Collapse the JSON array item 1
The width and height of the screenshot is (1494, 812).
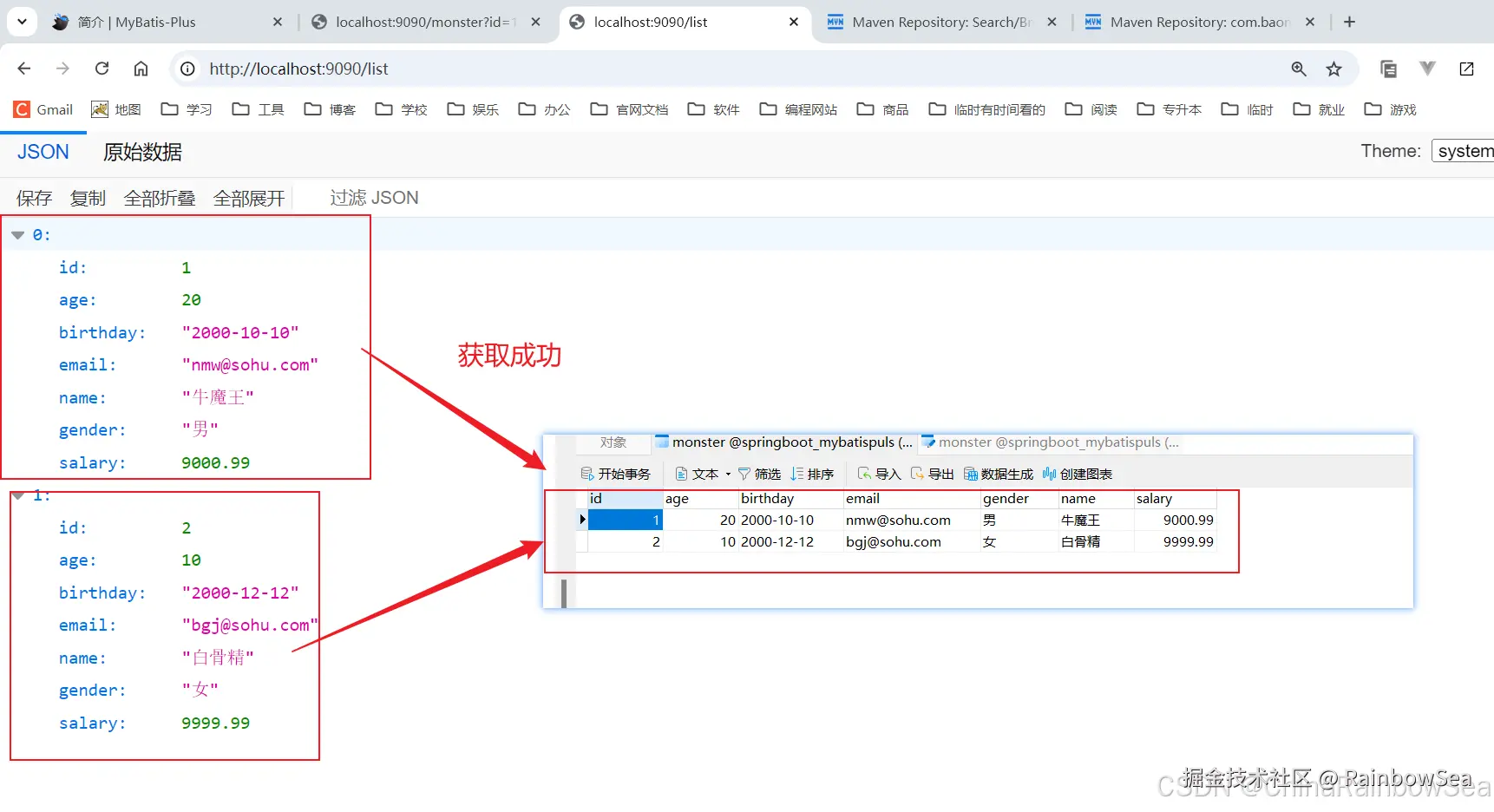[x=17, y=495]
